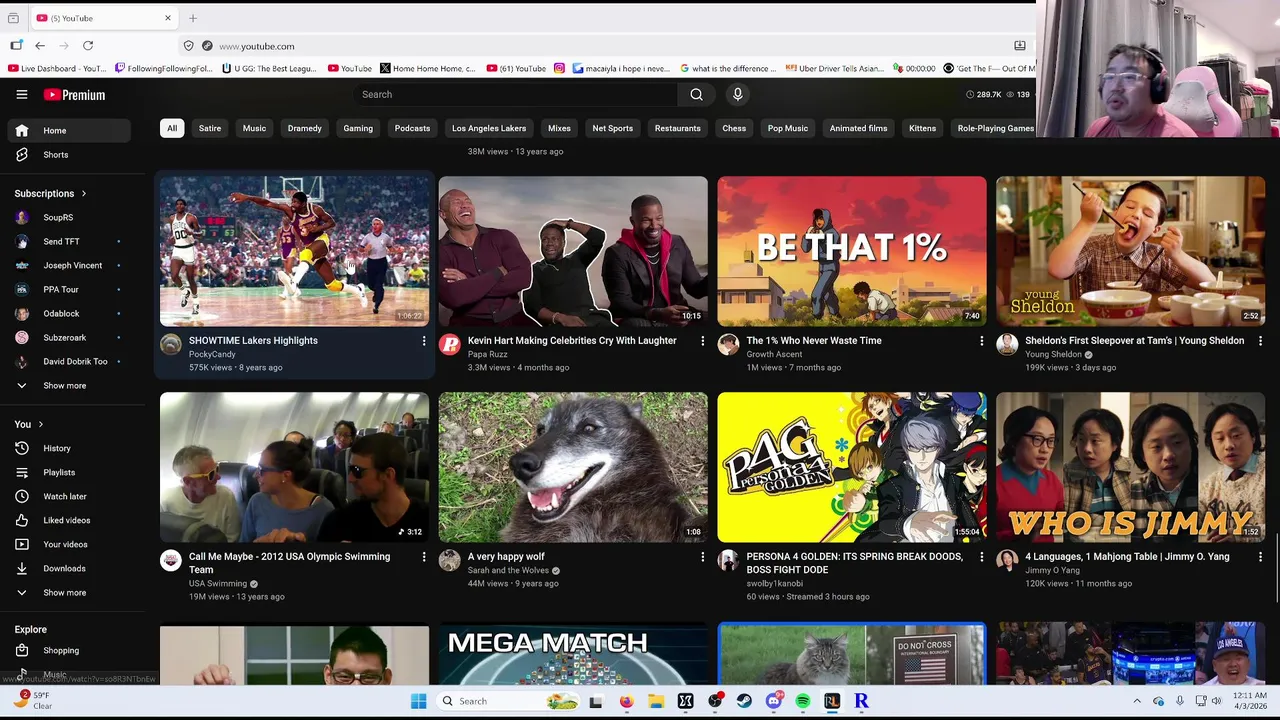The image size is (1280, 720).
Task: Reload the page in the browser toolbar
Action: tap(88, 46)
